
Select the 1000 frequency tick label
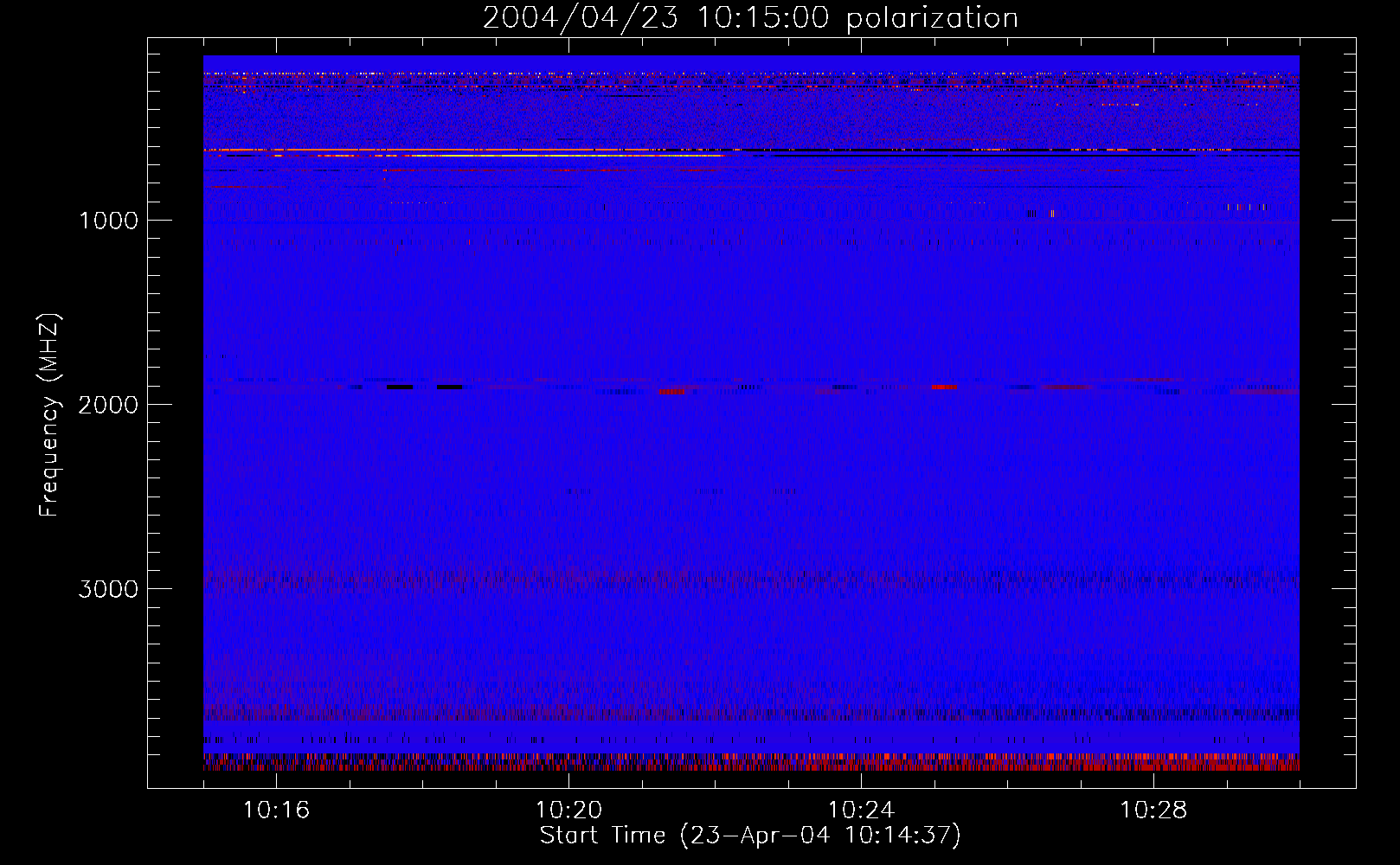108,221
